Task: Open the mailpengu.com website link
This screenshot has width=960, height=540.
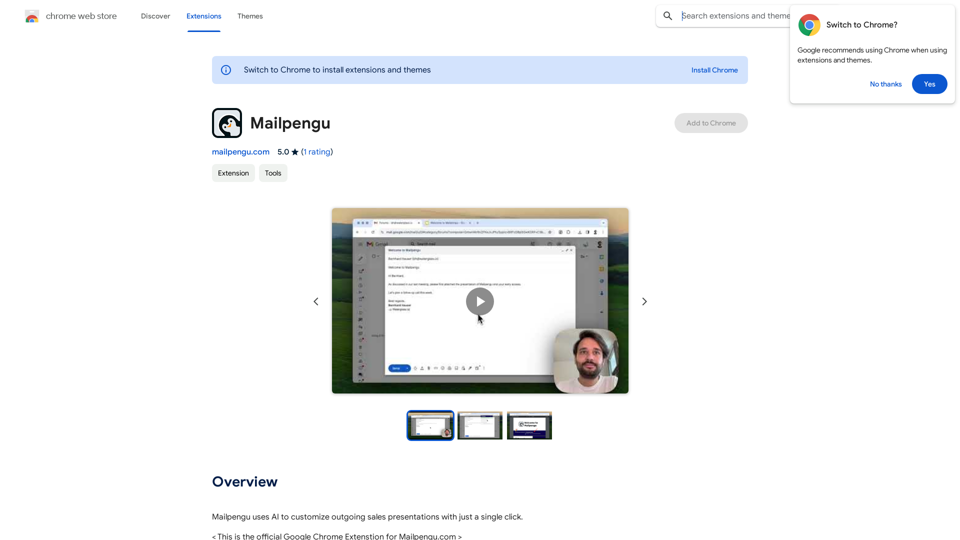Action: point(241,152)
